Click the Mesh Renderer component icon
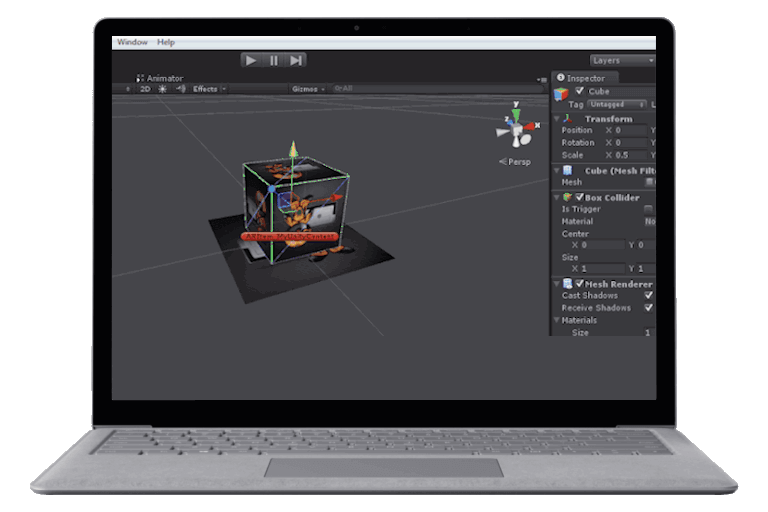This screenshot has height=512, width=768. (x=568, y=284)
